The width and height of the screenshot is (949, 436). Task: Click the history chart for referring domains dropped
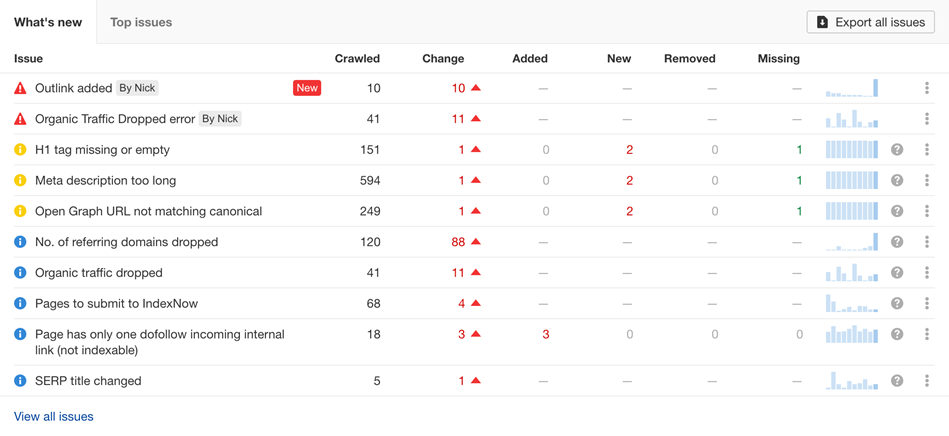[852, 242]
